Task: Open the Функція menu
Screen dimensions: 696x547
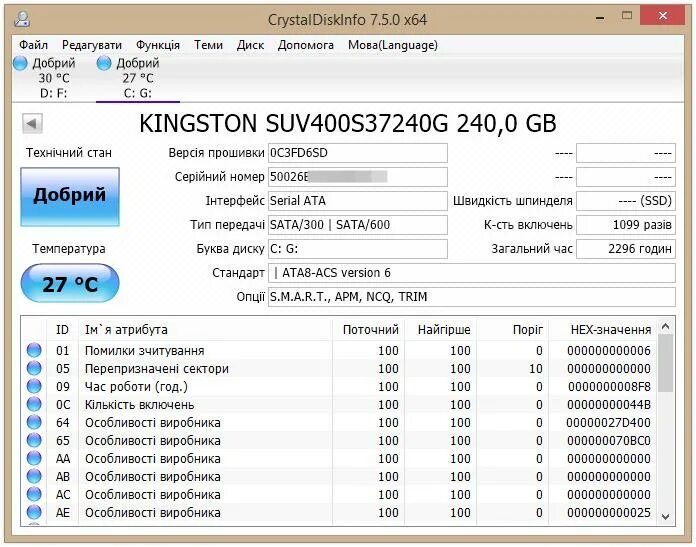Action: tap(158, 45)
